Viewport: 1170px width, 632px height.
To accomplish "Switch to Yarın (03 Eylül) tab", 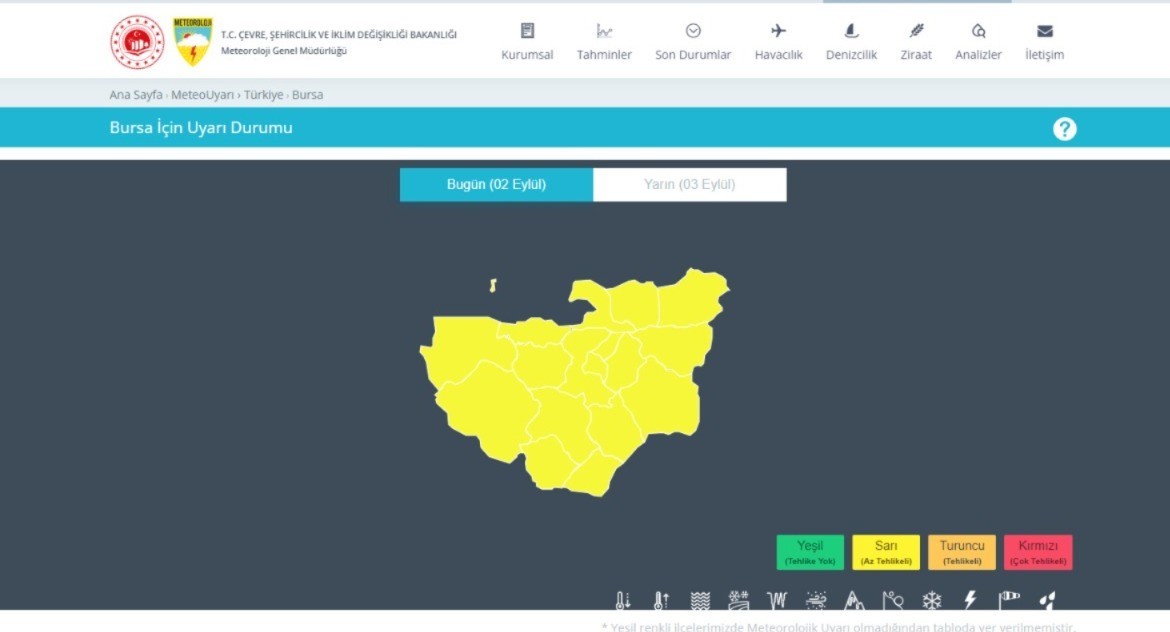I will [x=689, y=185].
